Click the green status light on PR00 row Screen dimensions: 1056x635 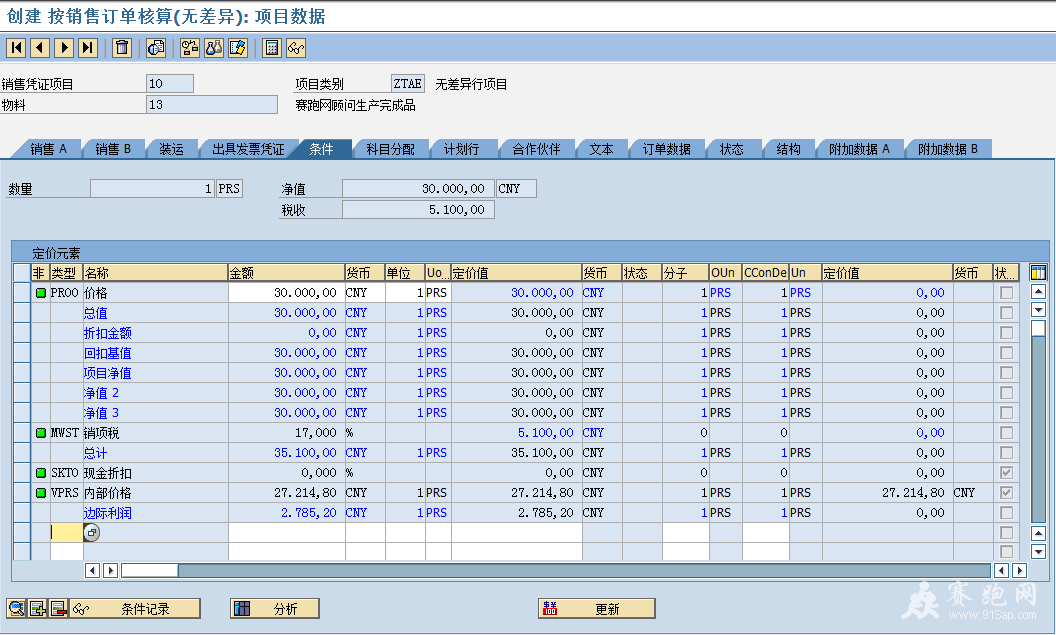(40, 293)
